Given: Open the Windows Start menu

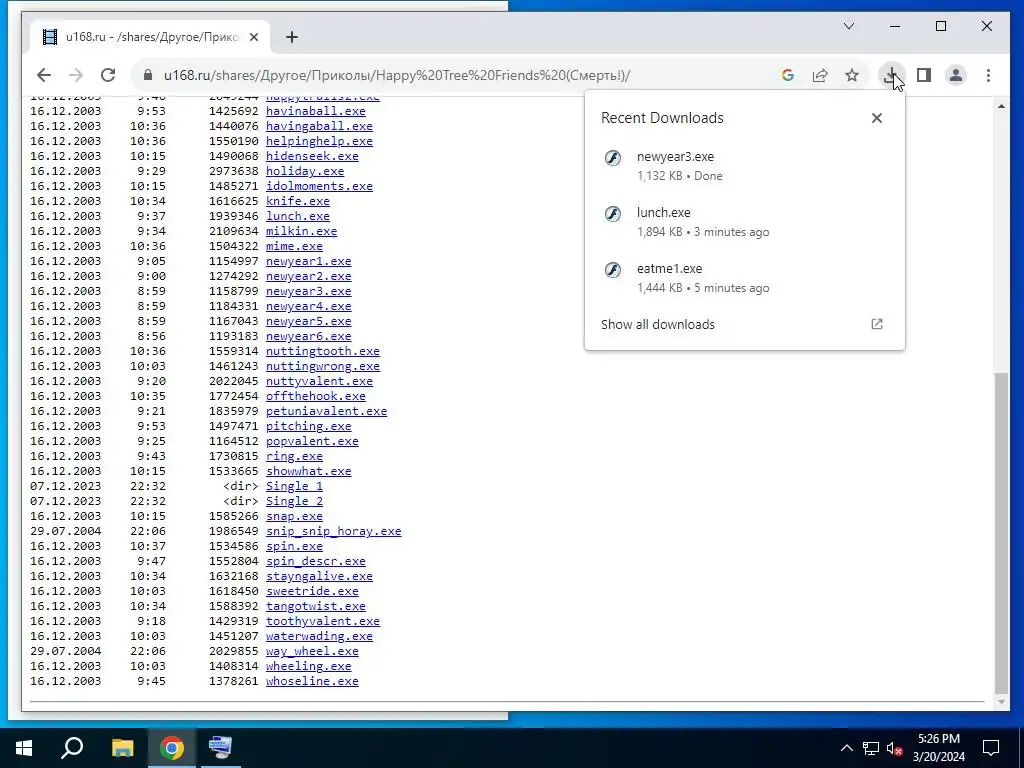Looking at the screenshot, I should 24,748.
